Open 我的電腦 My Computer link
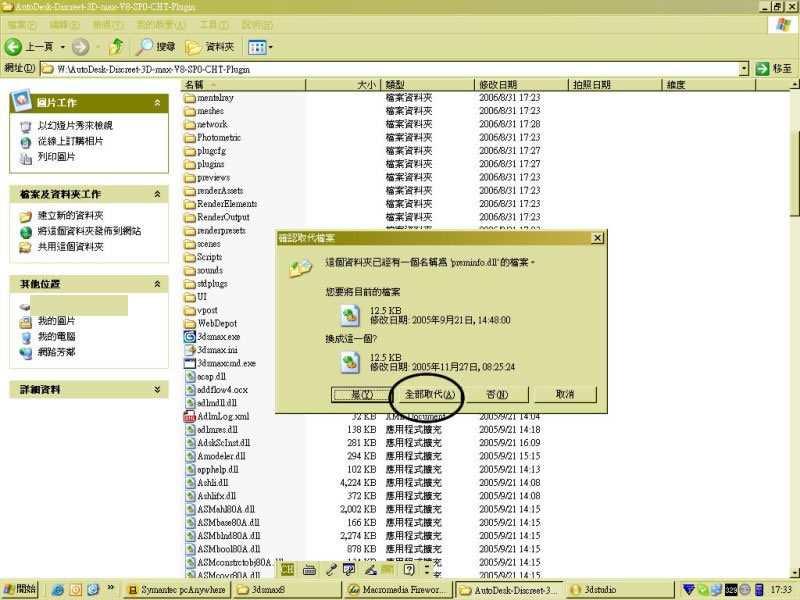This screenshot has height=600, width=800. click(x=56, y=337)
